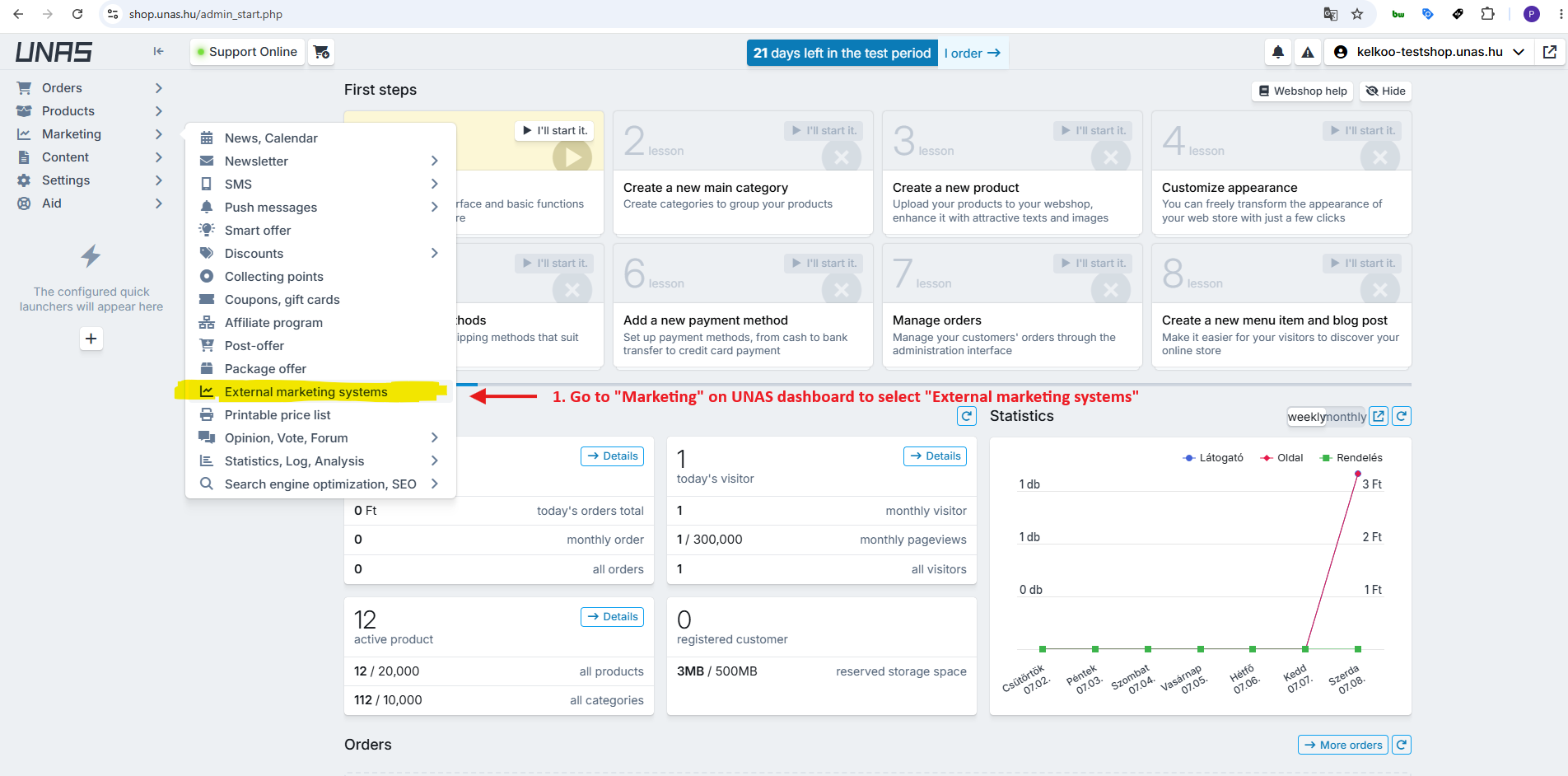Expand the Newsletter submenu arrow
1568x776 pixels.
pyautogui.click(x=434, y=161)
